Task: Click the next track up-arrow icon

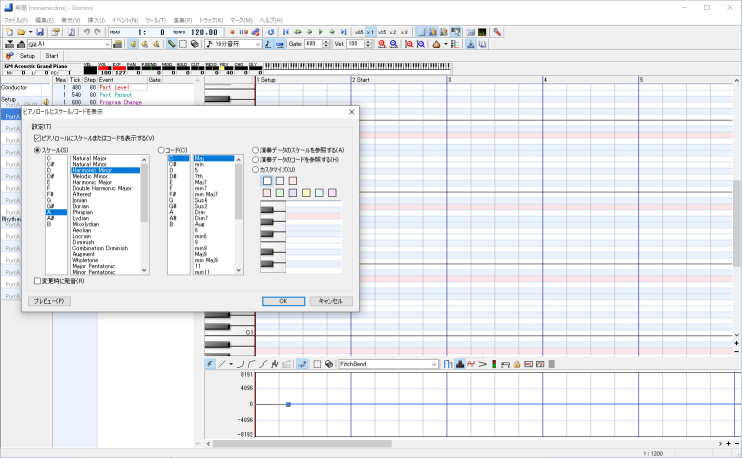Action: tap(21, 44)
